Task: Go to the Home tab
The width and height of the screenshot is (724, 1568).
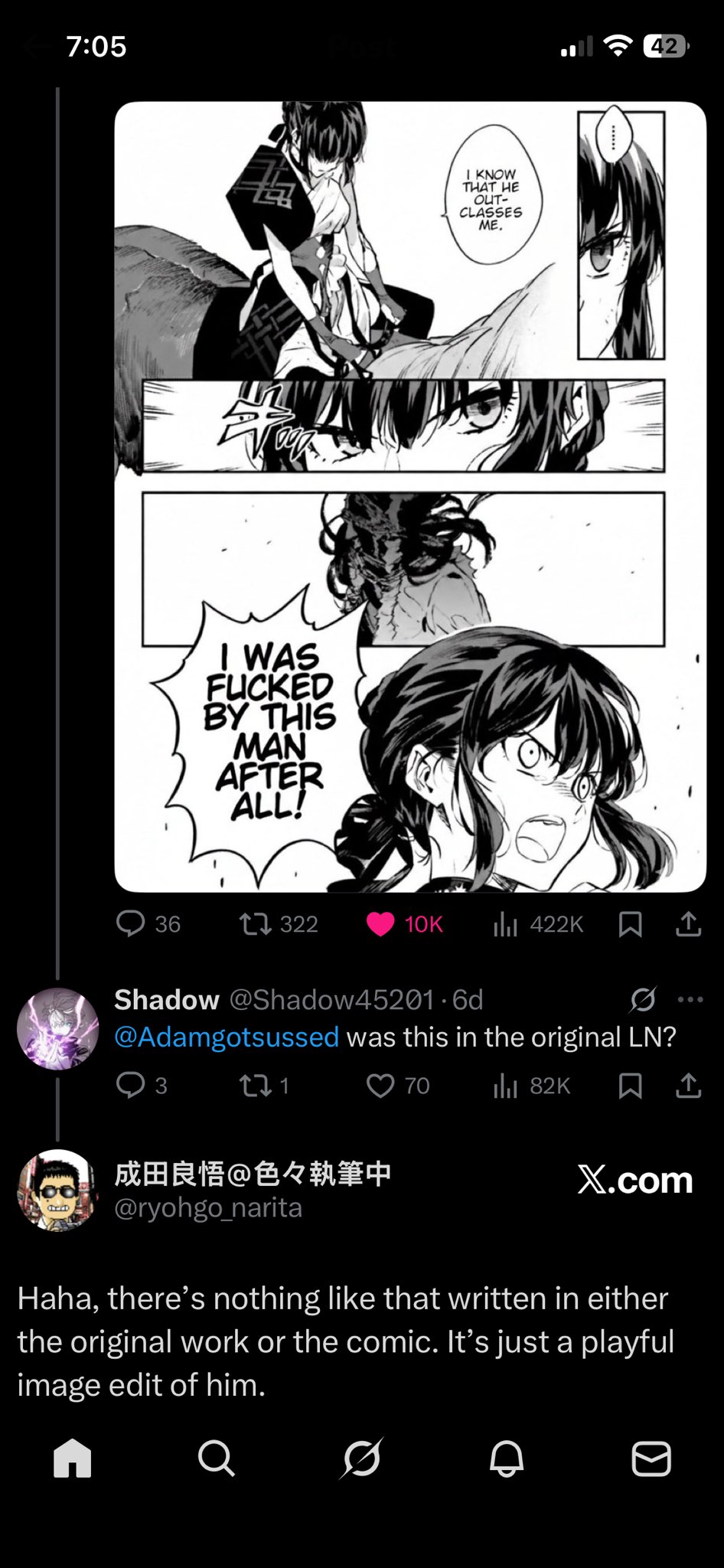Action: click(x=73, y=1457)
